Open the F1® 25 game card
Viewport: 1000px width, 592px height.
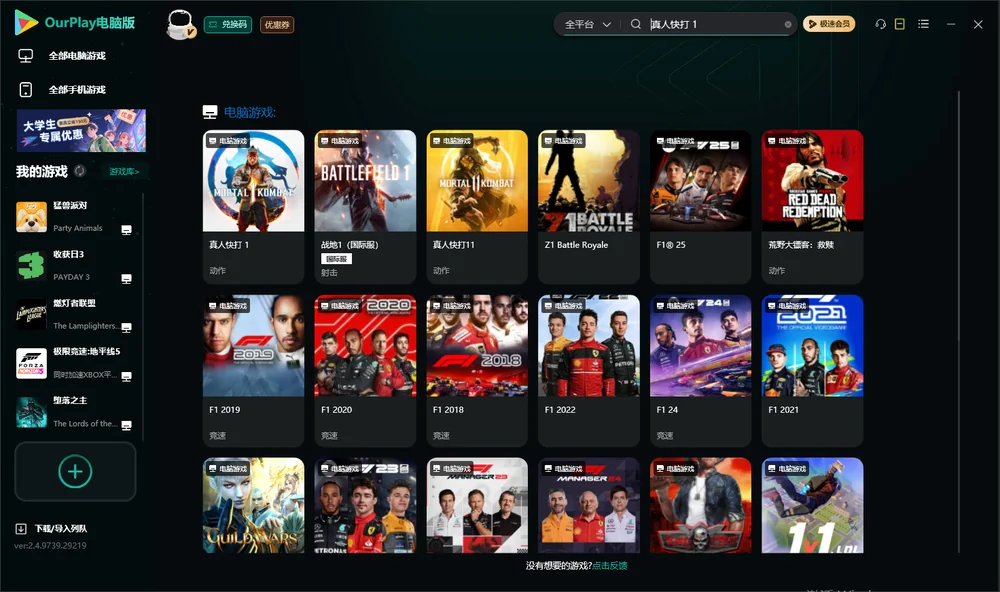700,207
